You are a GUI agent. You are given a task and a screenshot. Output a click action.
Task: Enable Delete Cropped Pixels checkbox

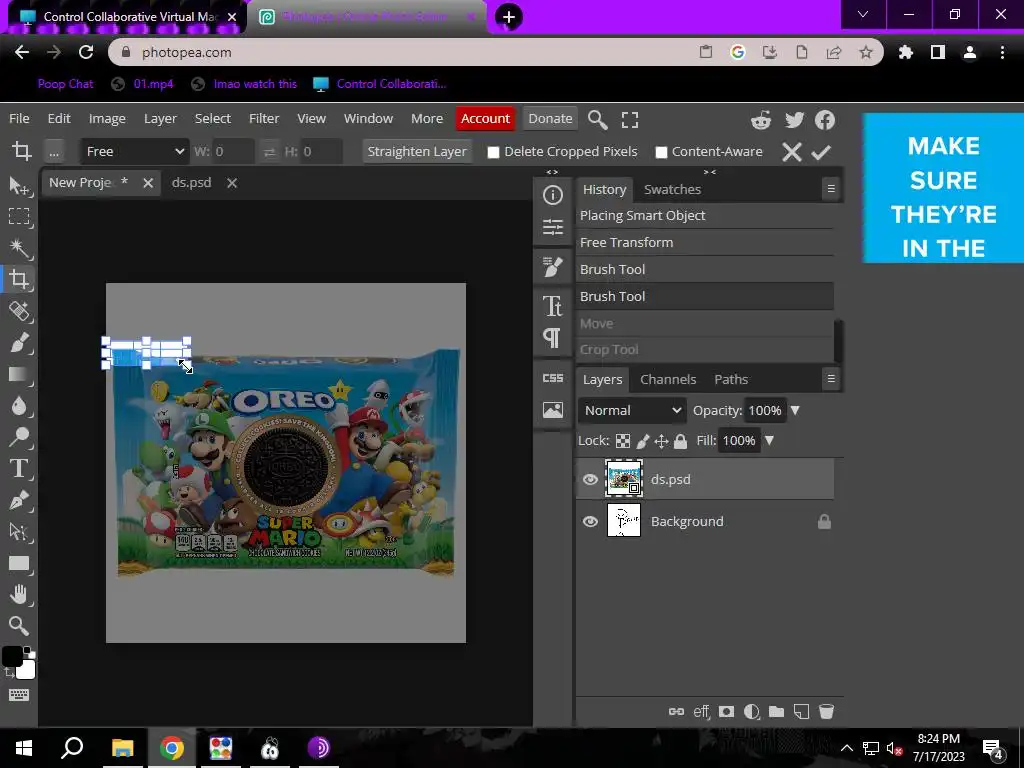[493, 152]
